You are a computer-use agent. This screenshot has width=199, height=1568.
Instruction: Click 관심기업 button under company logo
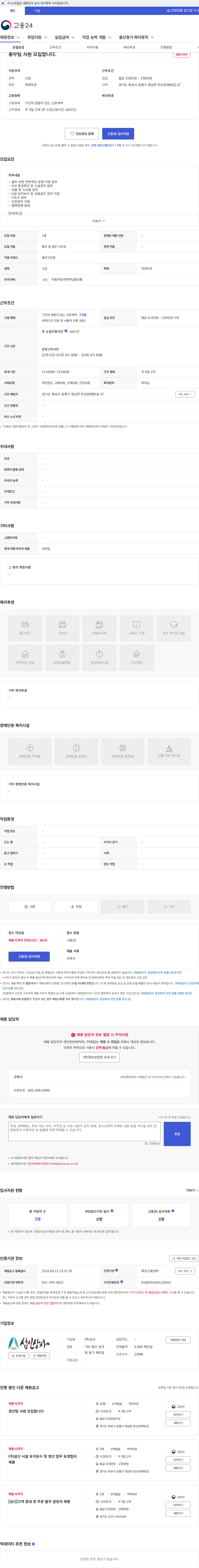(19, 1355)
